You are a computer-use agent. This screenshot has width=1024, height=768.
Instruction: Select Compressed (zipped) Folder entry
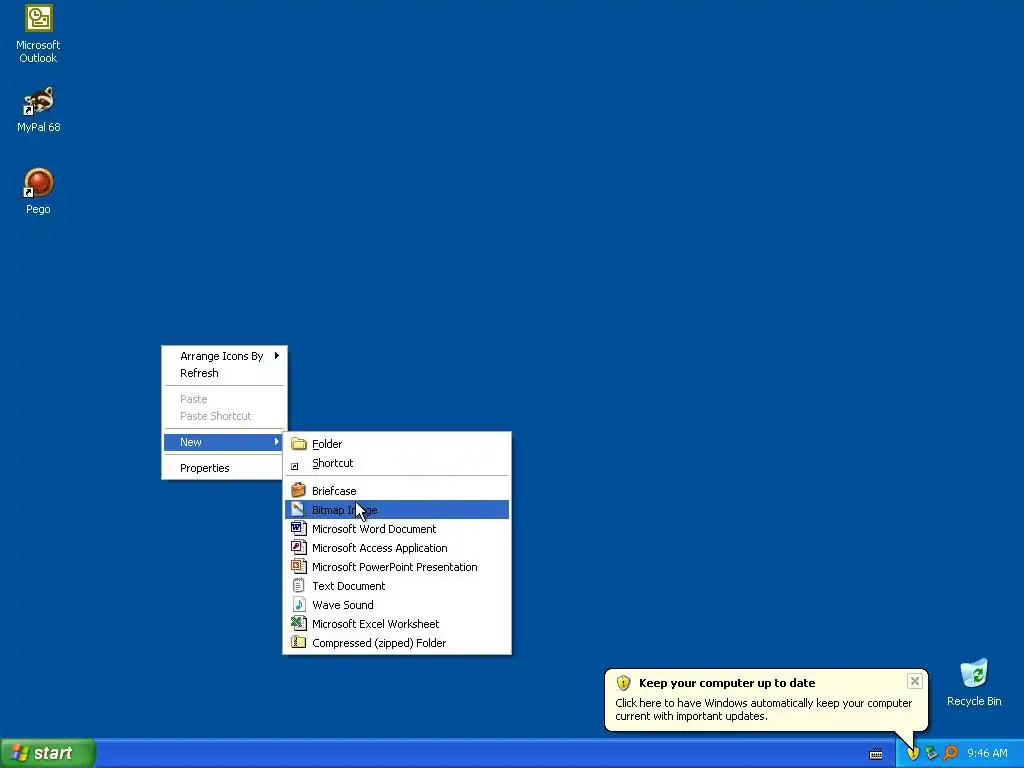[x=396, y=643]
